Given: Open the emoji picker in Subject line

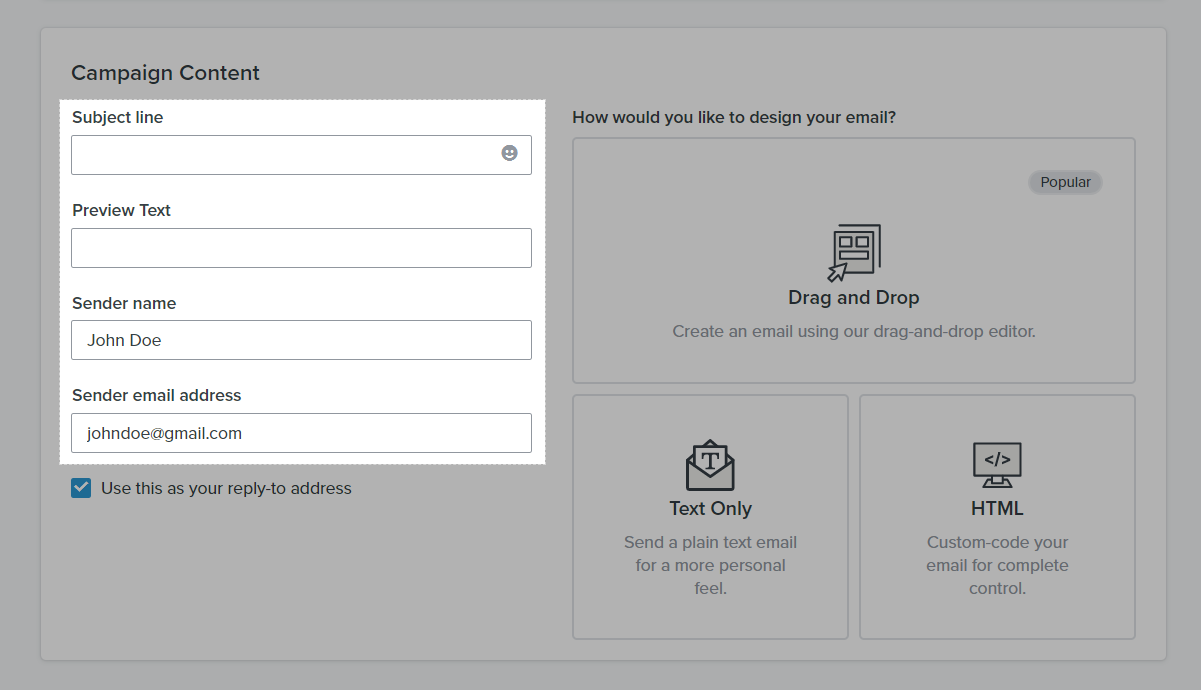Looking at the screenshot, I should 510,153.
